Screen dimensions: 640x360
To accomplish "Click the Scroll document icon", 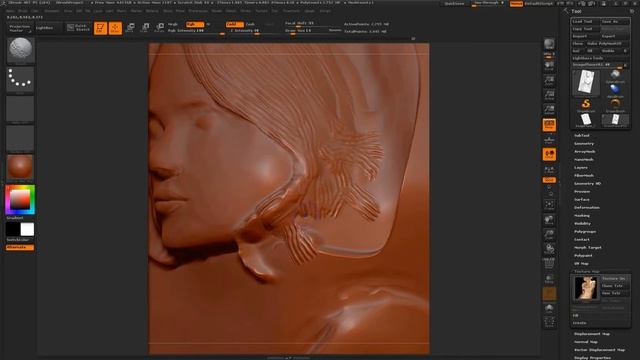I will 549,67.
